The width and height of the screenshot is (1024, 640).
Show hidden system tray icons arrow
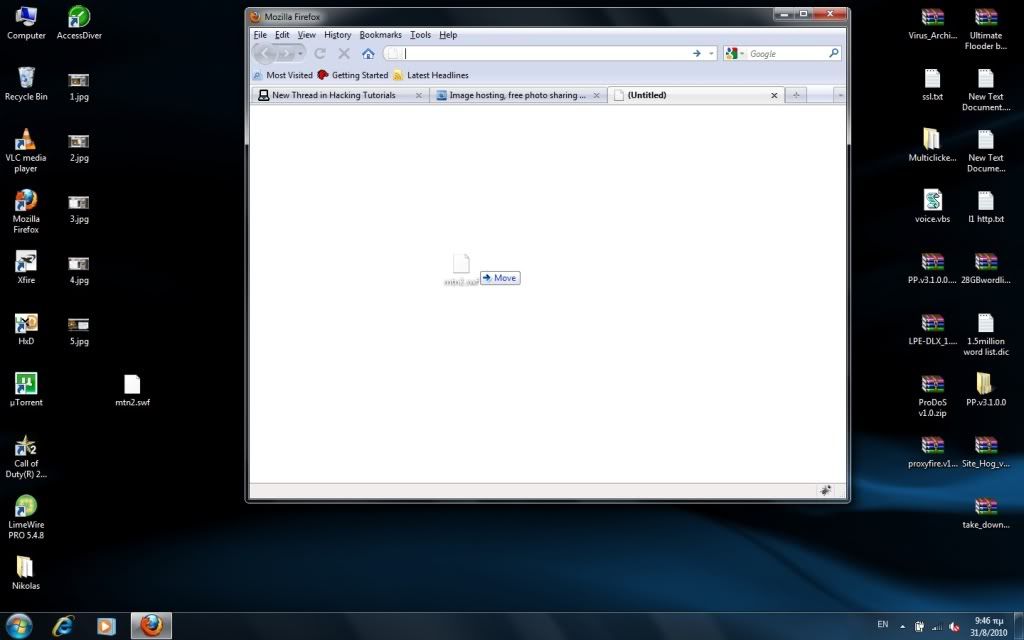pos(903,626)
